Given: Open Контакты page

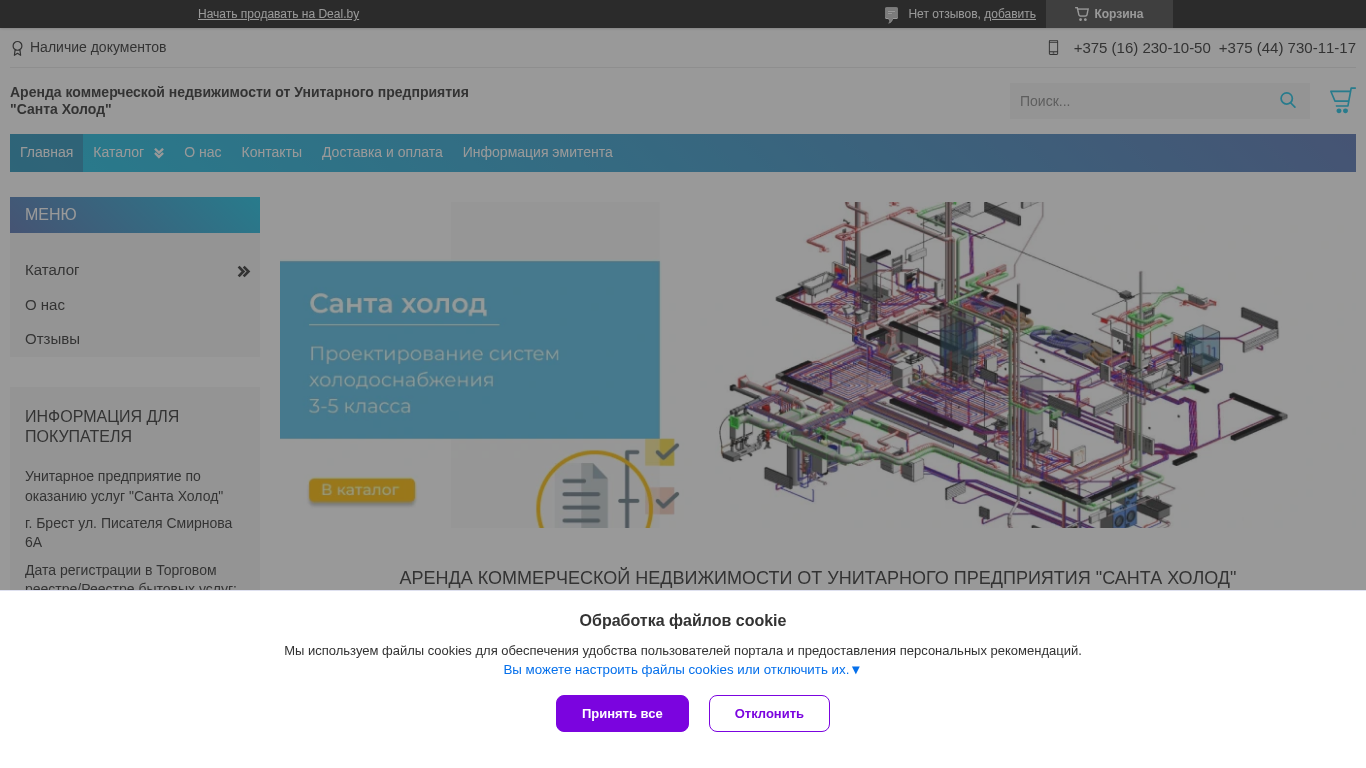Looking at the screenshot, I should [x=271, y=152].
